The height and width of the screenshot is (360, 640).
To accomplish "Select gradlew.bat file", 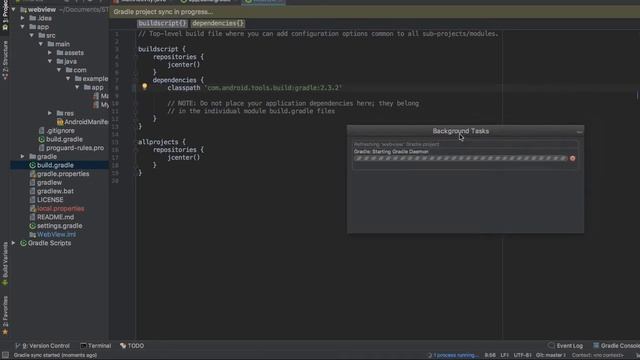I will pyautogui.click(x=51, y=191).
